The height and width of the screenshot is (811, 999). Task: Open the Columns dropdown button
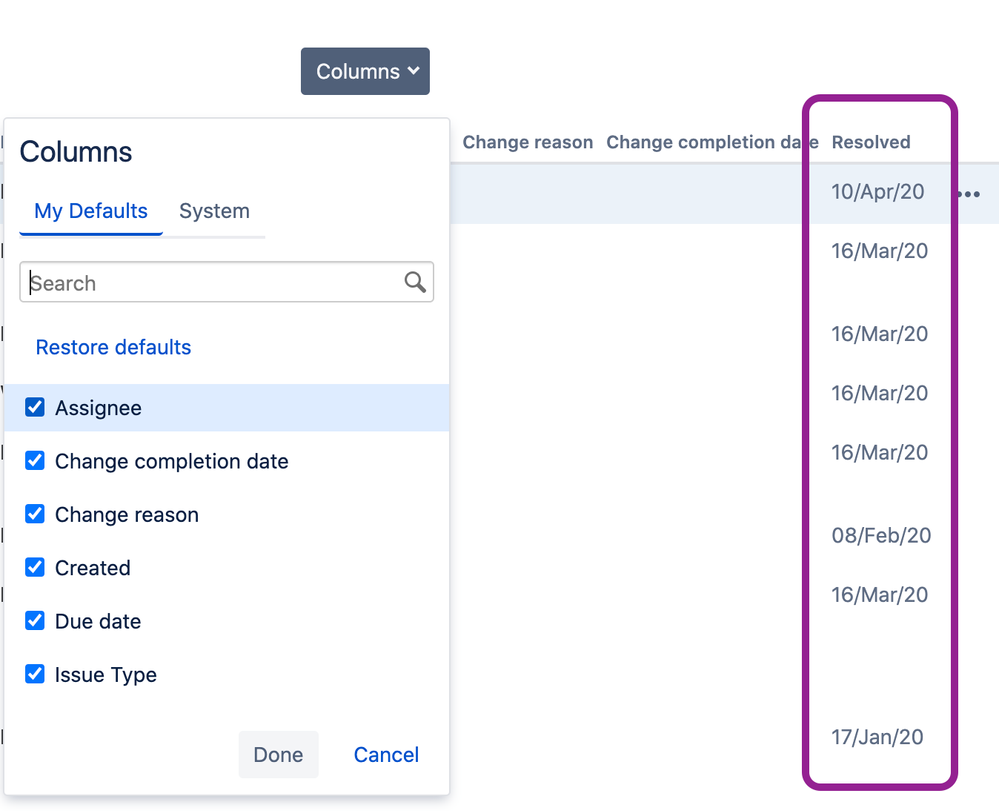click(365, 72)
